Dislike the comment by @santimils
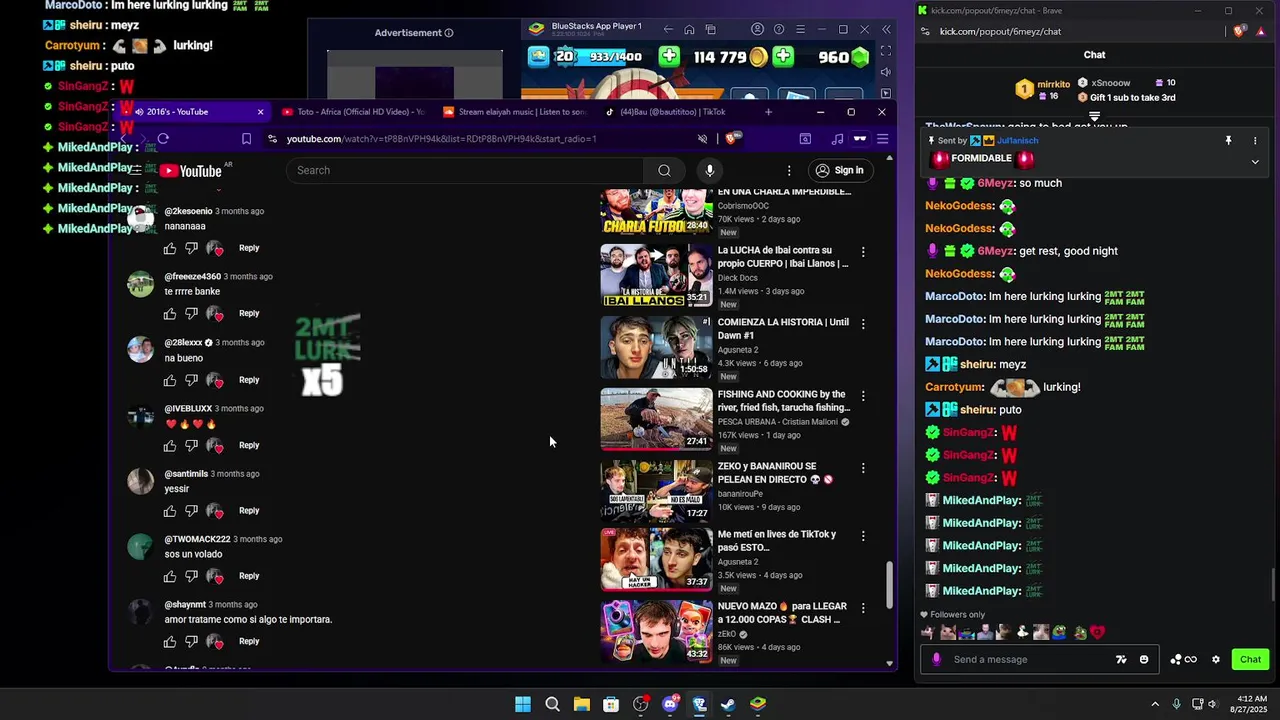The width and height of the screenshot is (1280, 720). point(191,511)
